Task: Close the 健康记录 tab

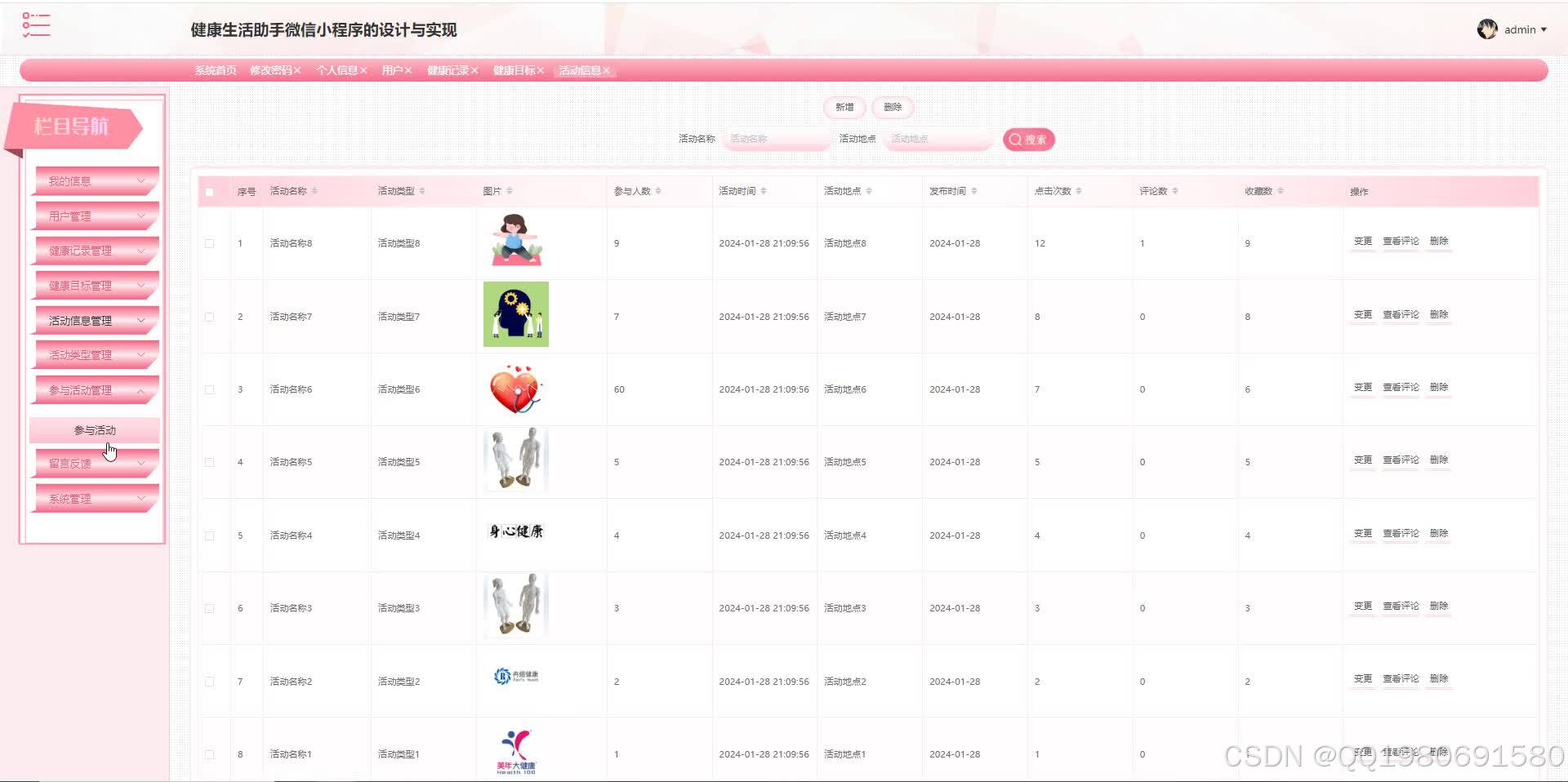Action: pos(474,70)
